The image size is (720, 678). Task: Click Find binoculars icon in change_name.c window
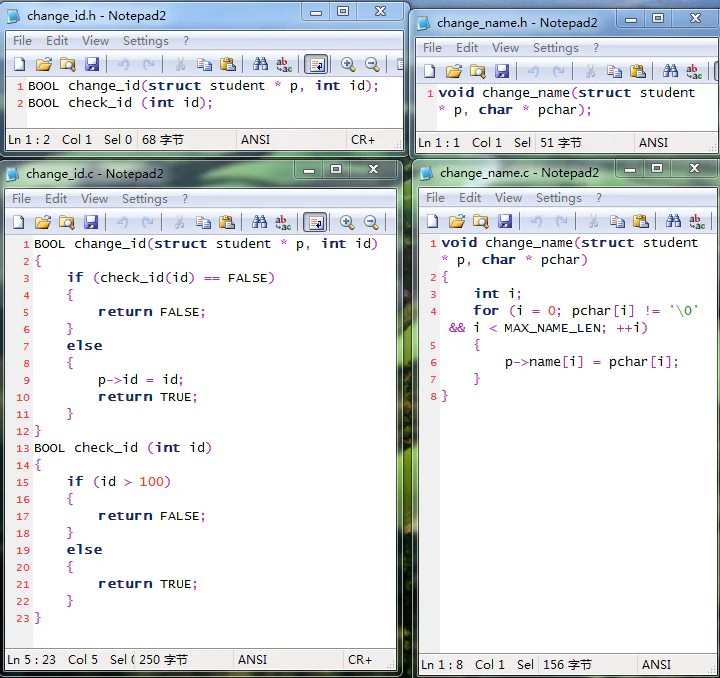click(674, 221)
